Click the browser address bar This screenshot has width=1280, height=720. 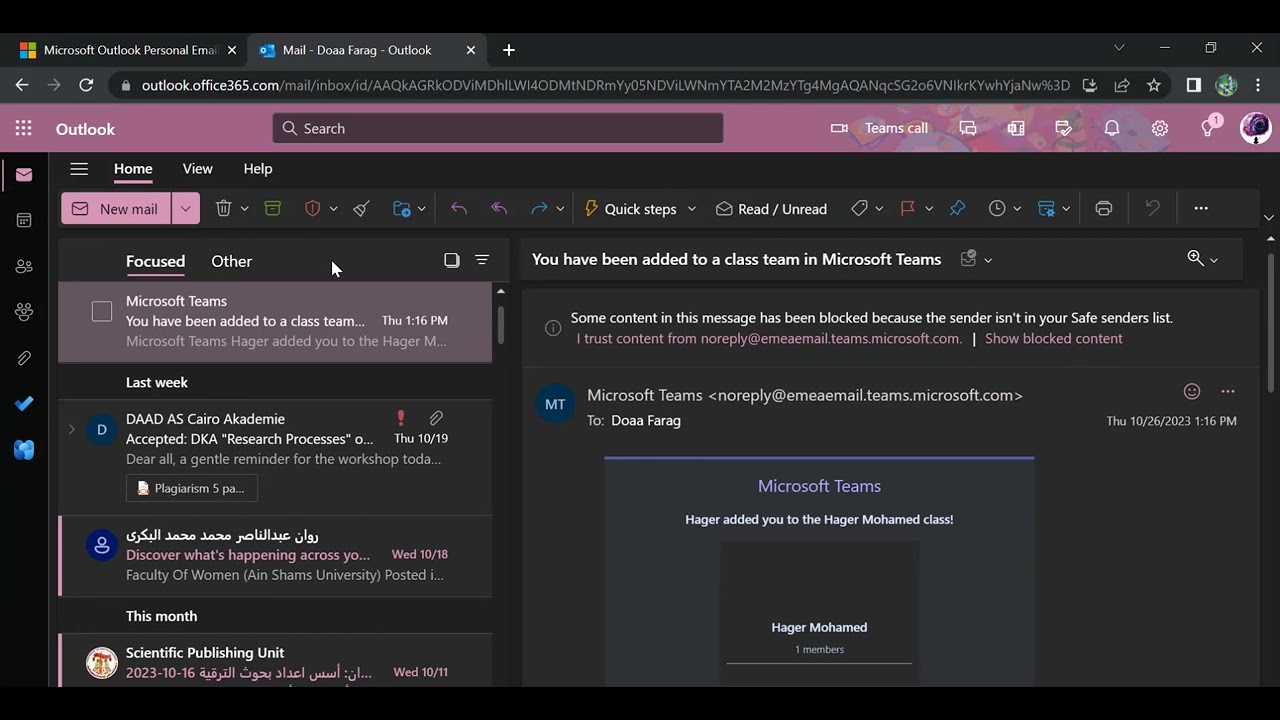pyautogui.click(x=606, y=86)
